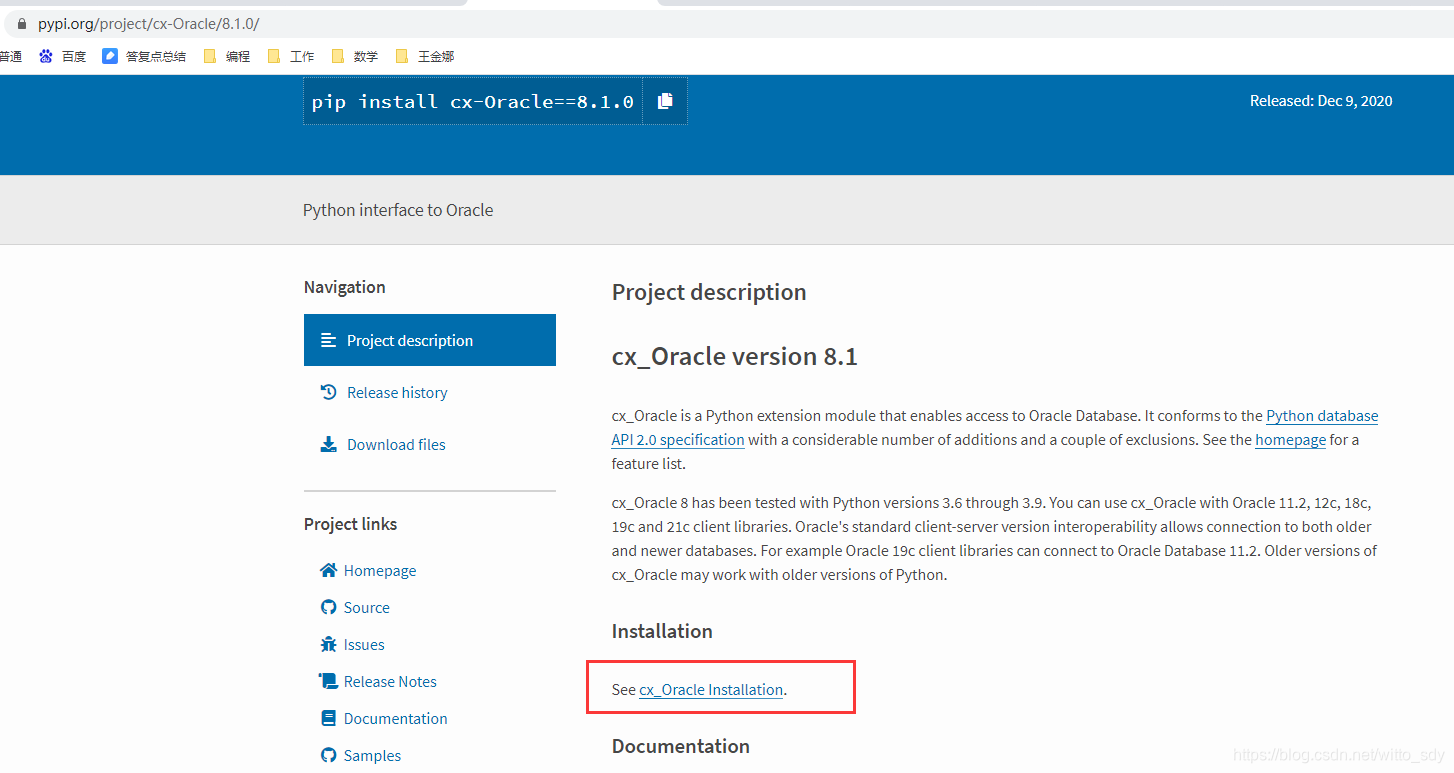
Task: Click the 'cx_Oracle version 8.1' heading
Action: [735, 356]
